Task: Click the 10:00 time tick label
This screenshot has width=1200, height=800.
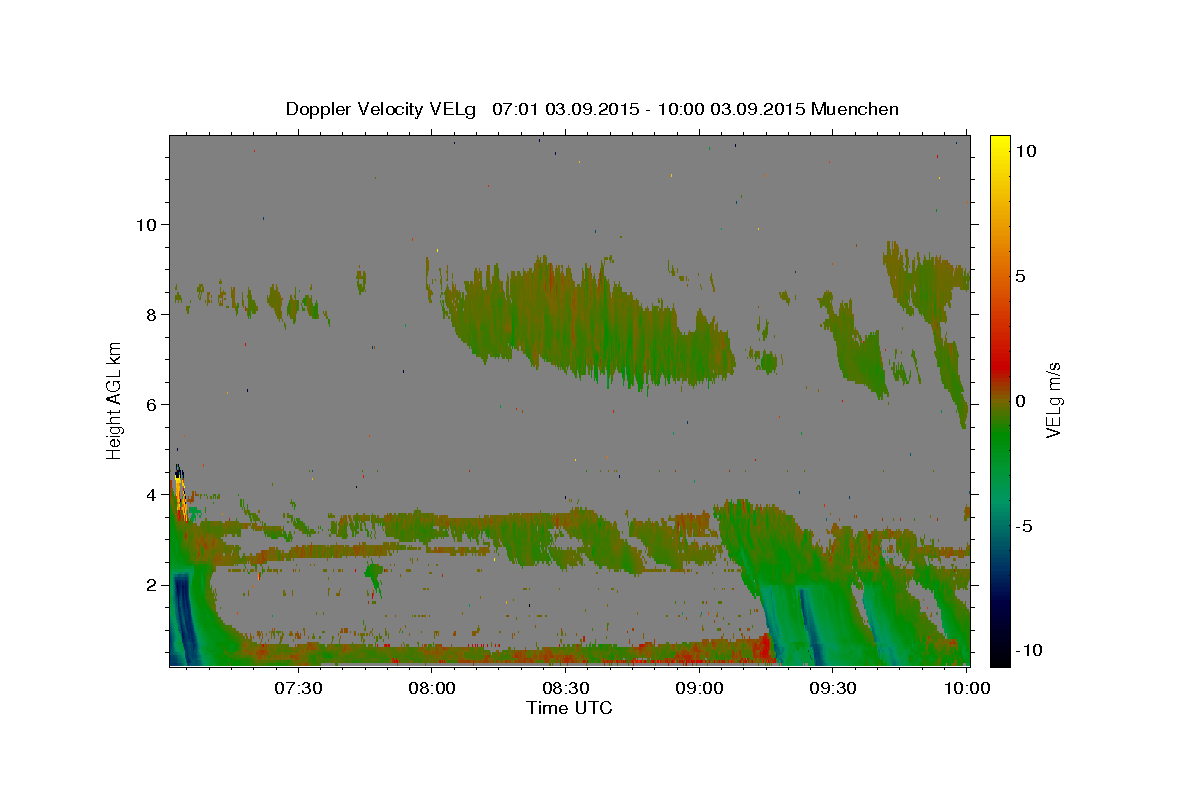Action: [966, 688]
